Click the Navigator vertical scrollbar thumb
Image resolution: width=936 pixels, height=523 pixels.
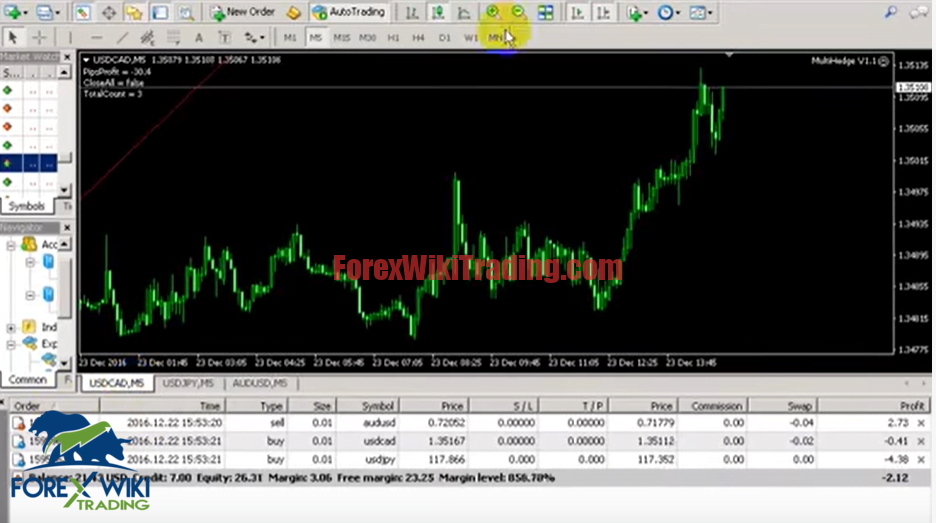point(64,287)
